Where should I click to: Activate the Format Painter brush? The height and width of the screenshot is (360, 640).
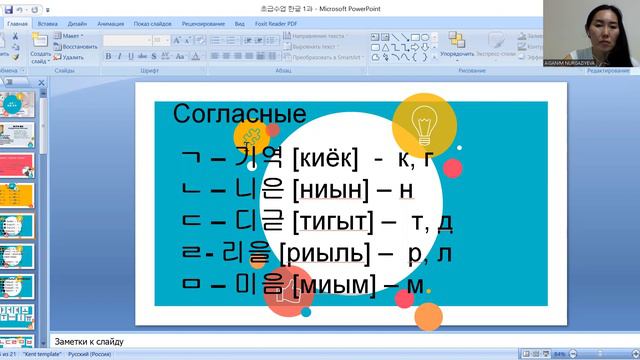pyautogui.click(x=15, y=58)
